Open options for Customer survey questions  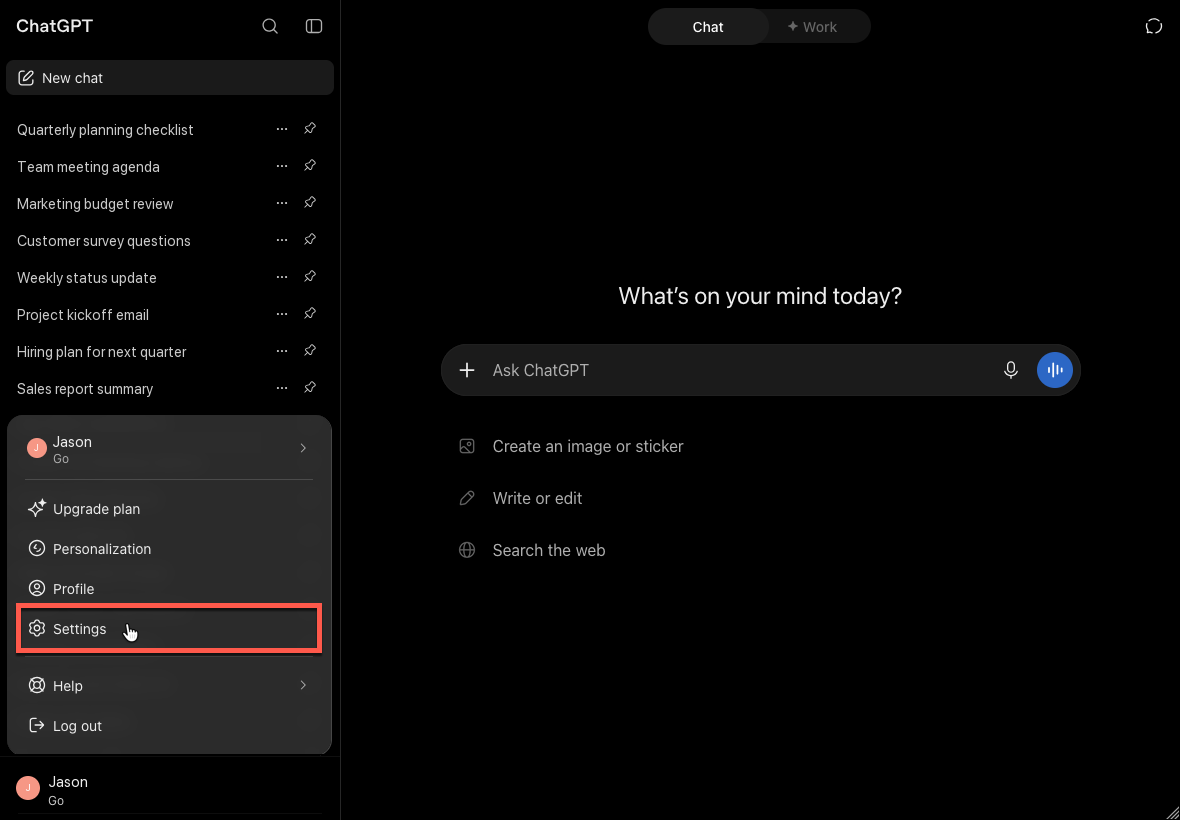281,240
